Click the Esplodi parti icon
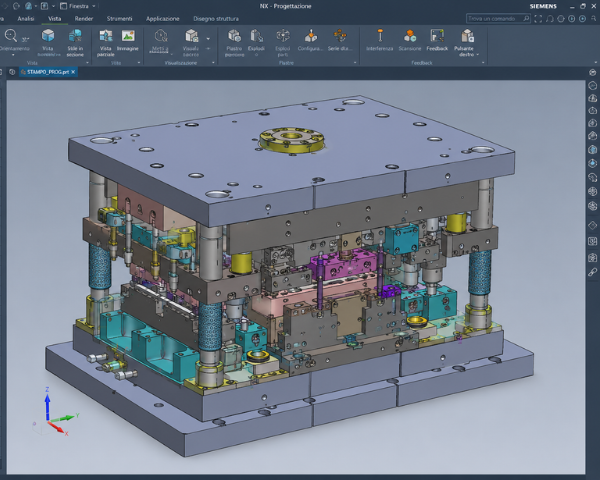600x480 pixels. click(283, 36)
